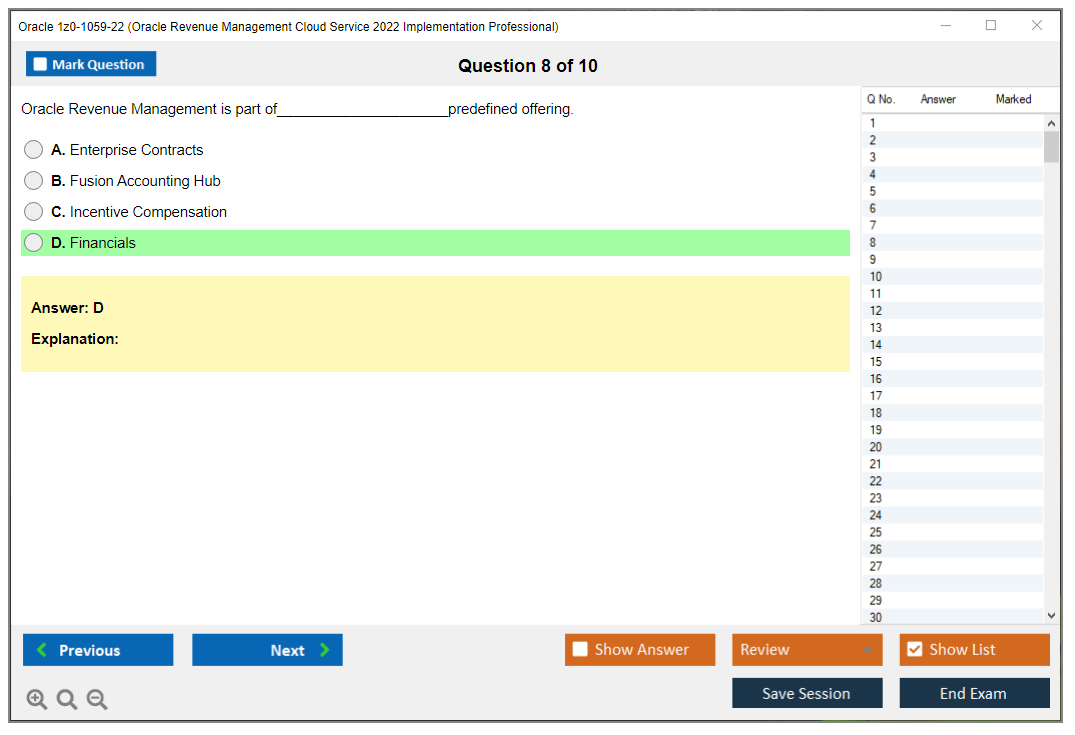1075x735 pixels.
Task: Click the question list scroll up arrow
Action: 1051,123
